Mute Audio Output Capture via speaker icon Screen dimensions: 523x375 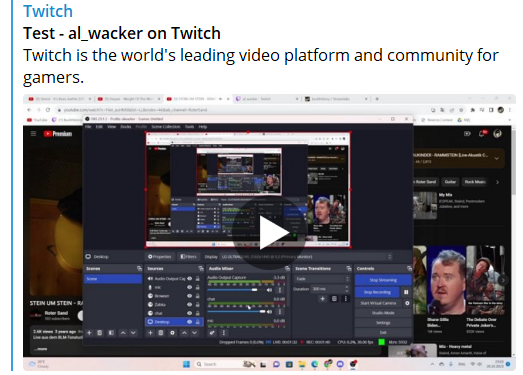(x=269, y=290)
